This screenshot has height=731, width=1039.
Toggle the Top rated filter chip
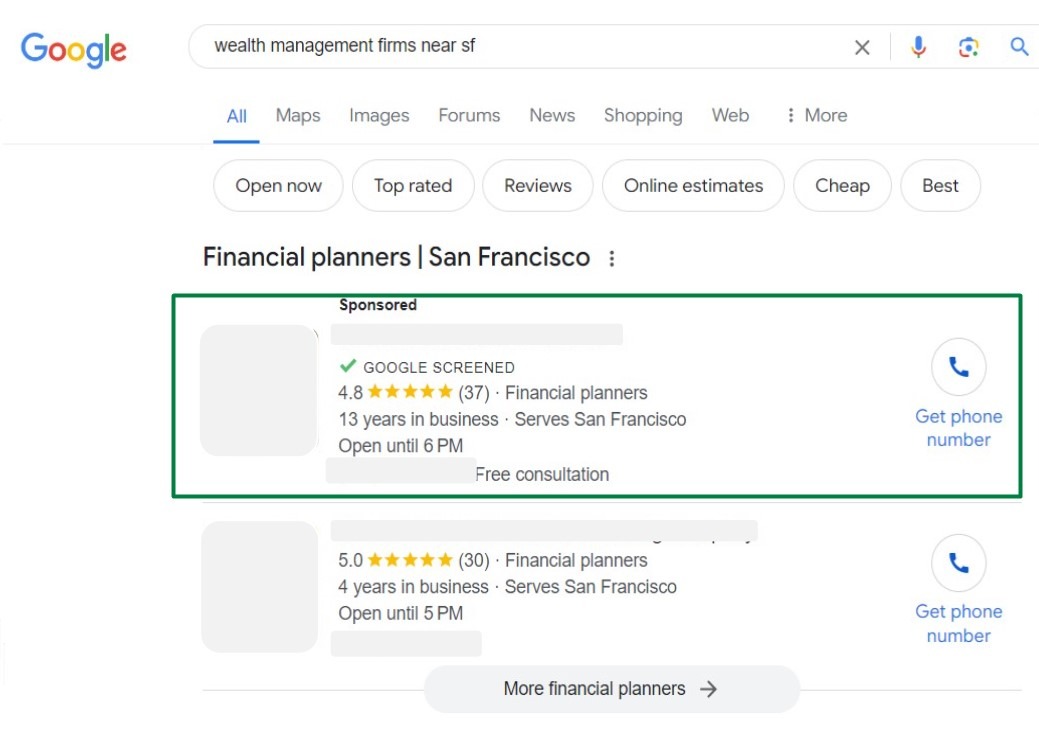pos(412,186)
